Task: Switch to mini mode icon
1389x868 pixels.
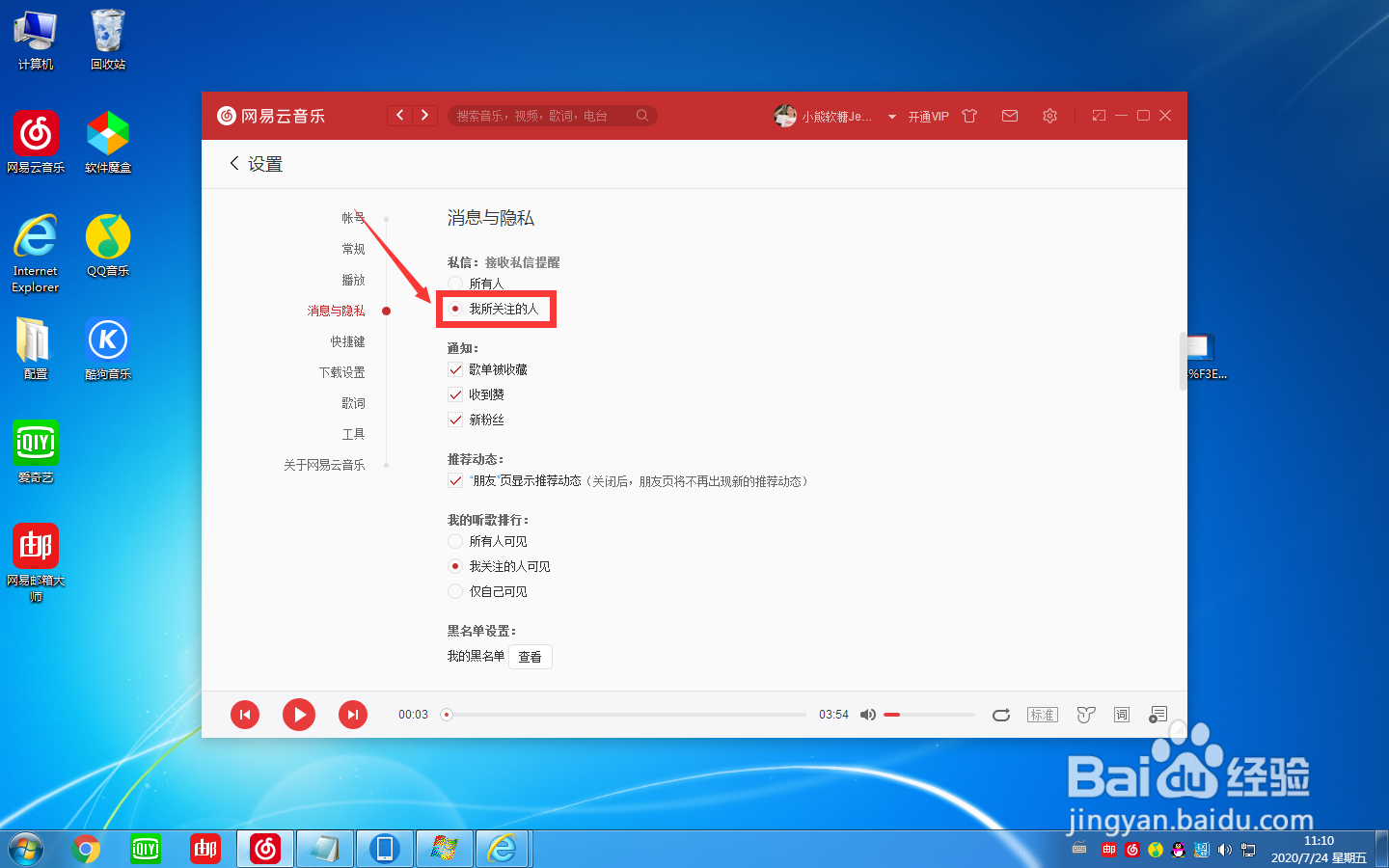Action: [x=1099, y=116]
